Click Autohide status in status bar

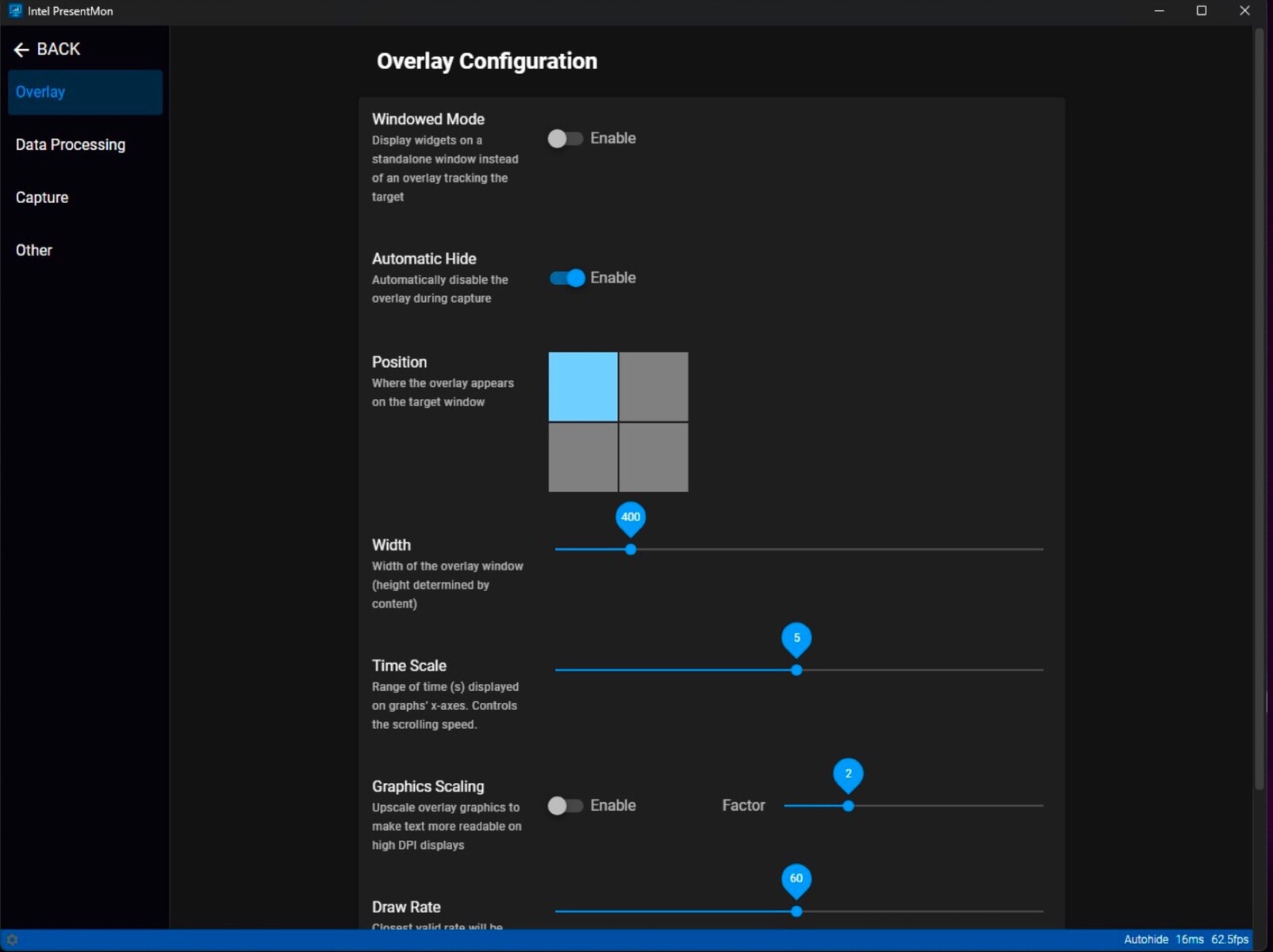(x=1146, y=940)
